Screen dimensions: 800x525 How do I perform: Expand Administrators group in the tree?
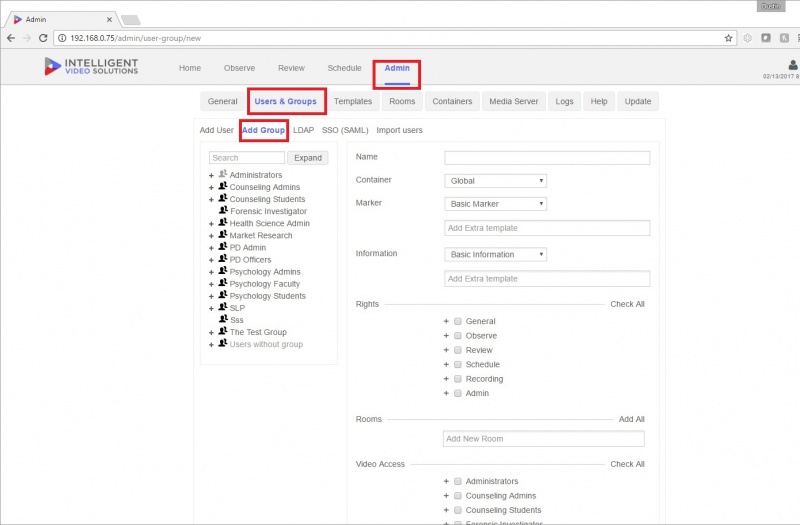click(x=211, y=176)
